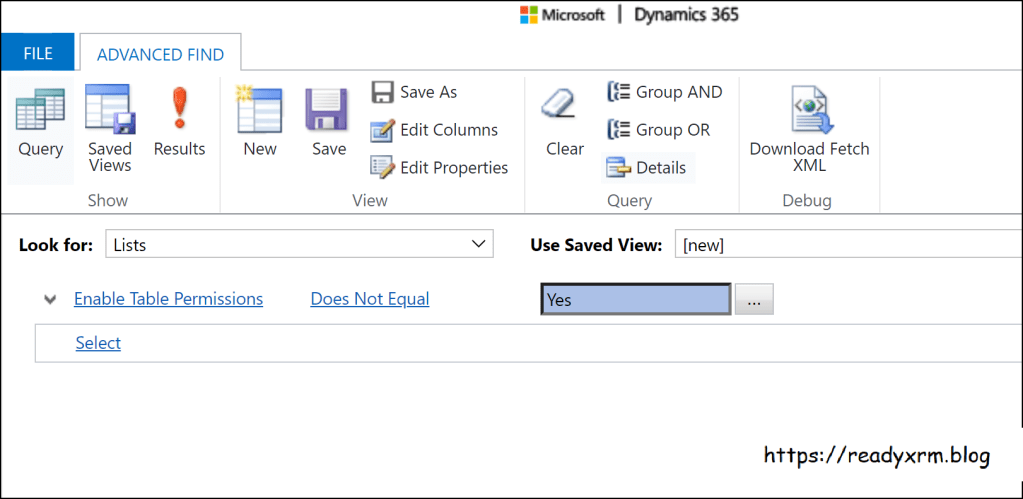Open Edit Columns

pos(435,130)
